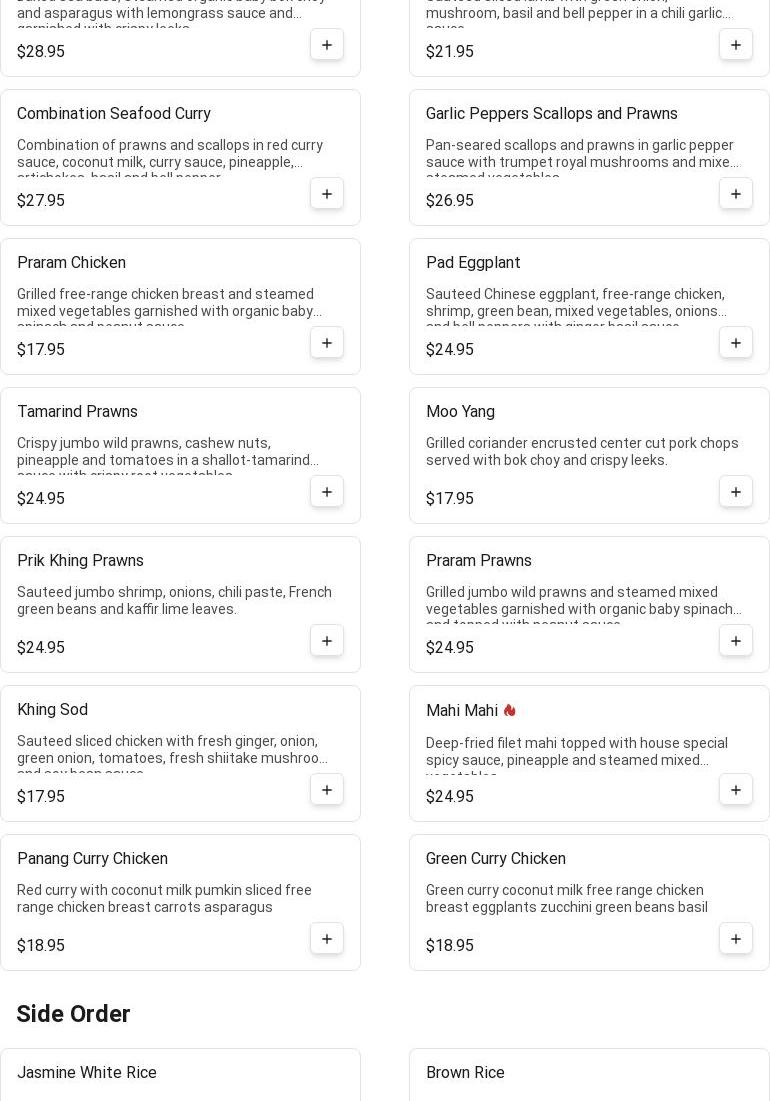Add Green Curry Chicken to cart
The width and height of the screenshot is (770, 1101).
[x=736, y=939]
